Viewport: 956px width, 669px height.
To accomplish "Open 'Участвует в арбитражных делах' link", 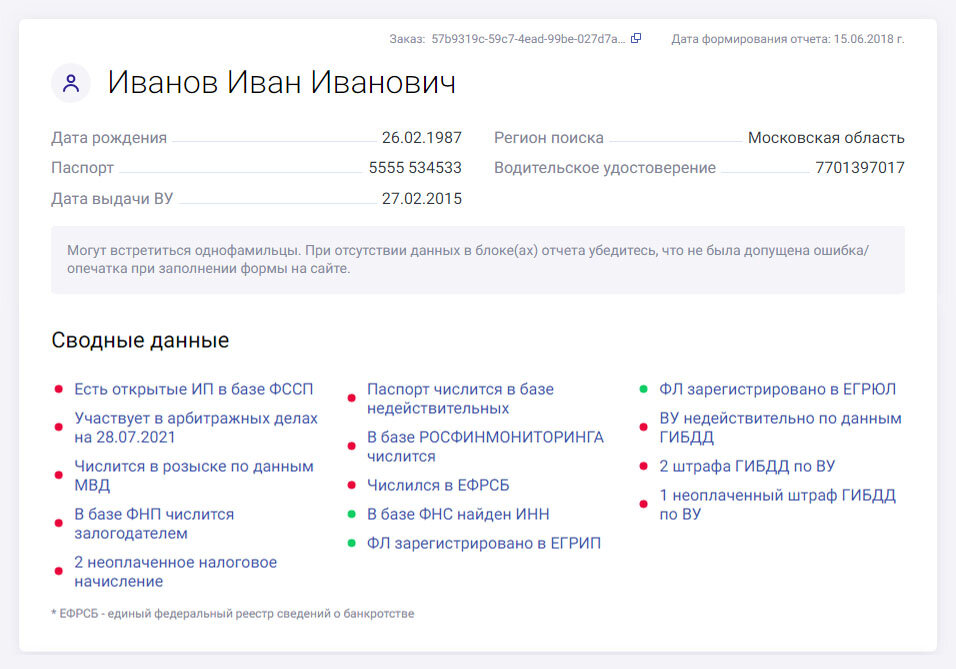I will pyautogui.click(x=196, y=428).
